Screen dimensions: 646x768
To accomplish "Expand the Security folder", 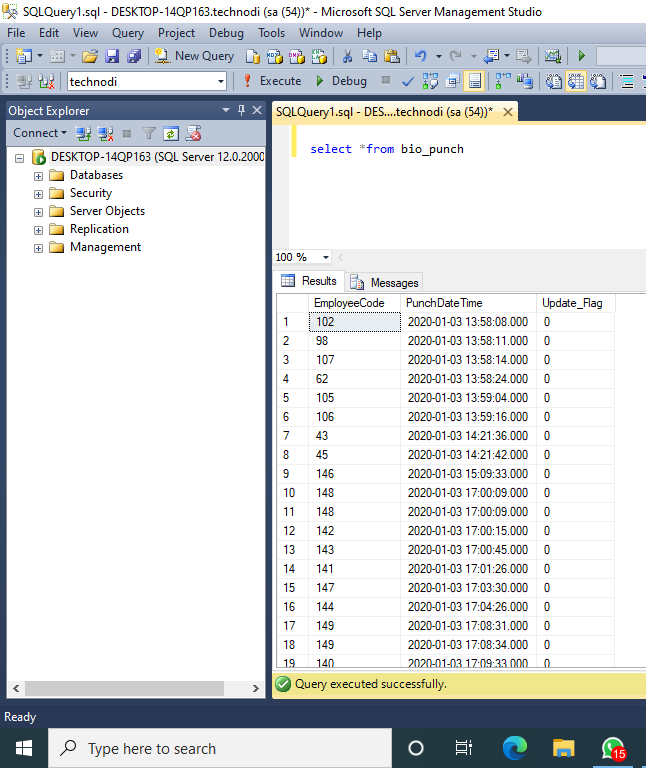I will pos(38,194).
